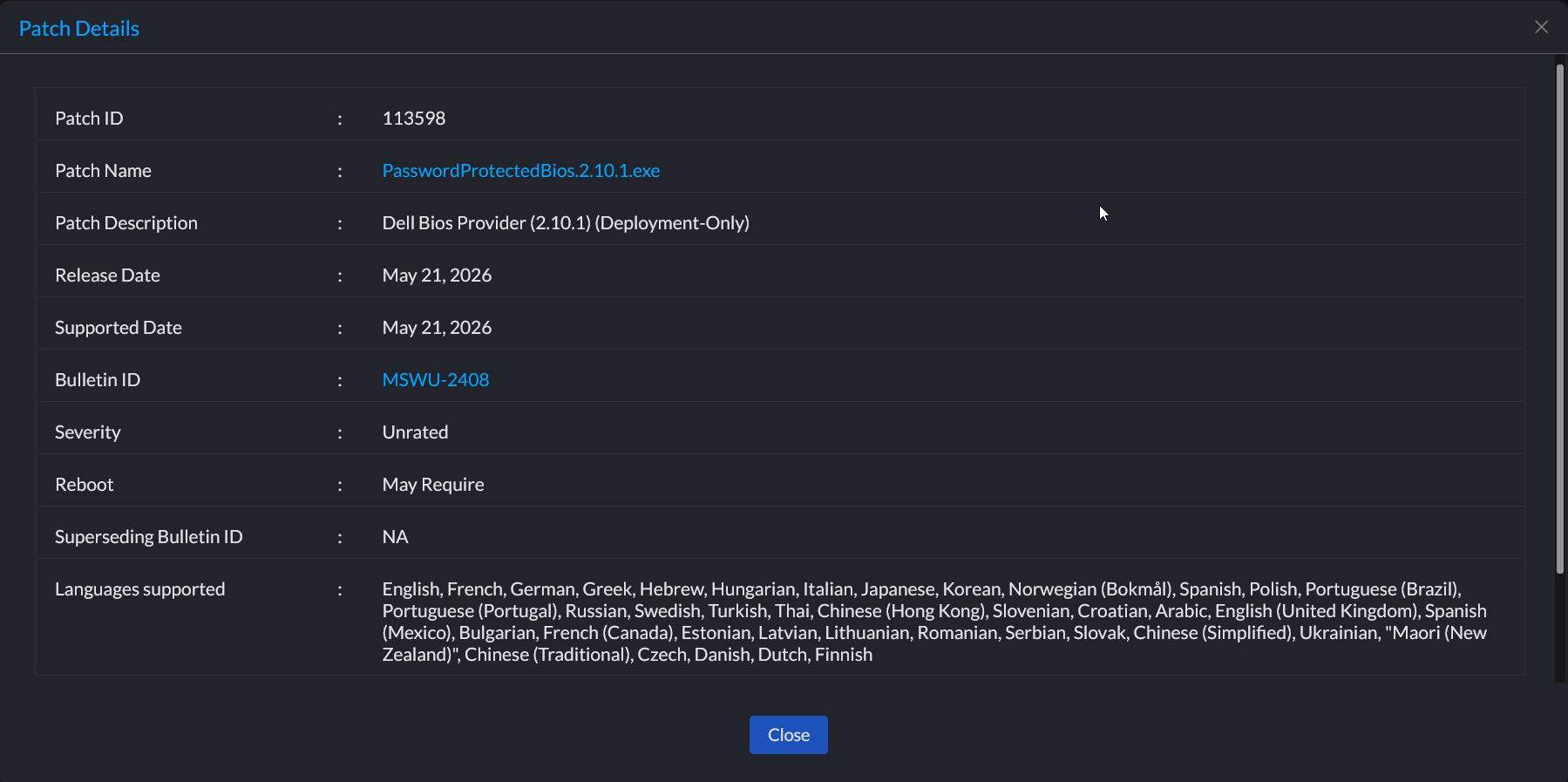Click the Severity value Unrated

415,432
